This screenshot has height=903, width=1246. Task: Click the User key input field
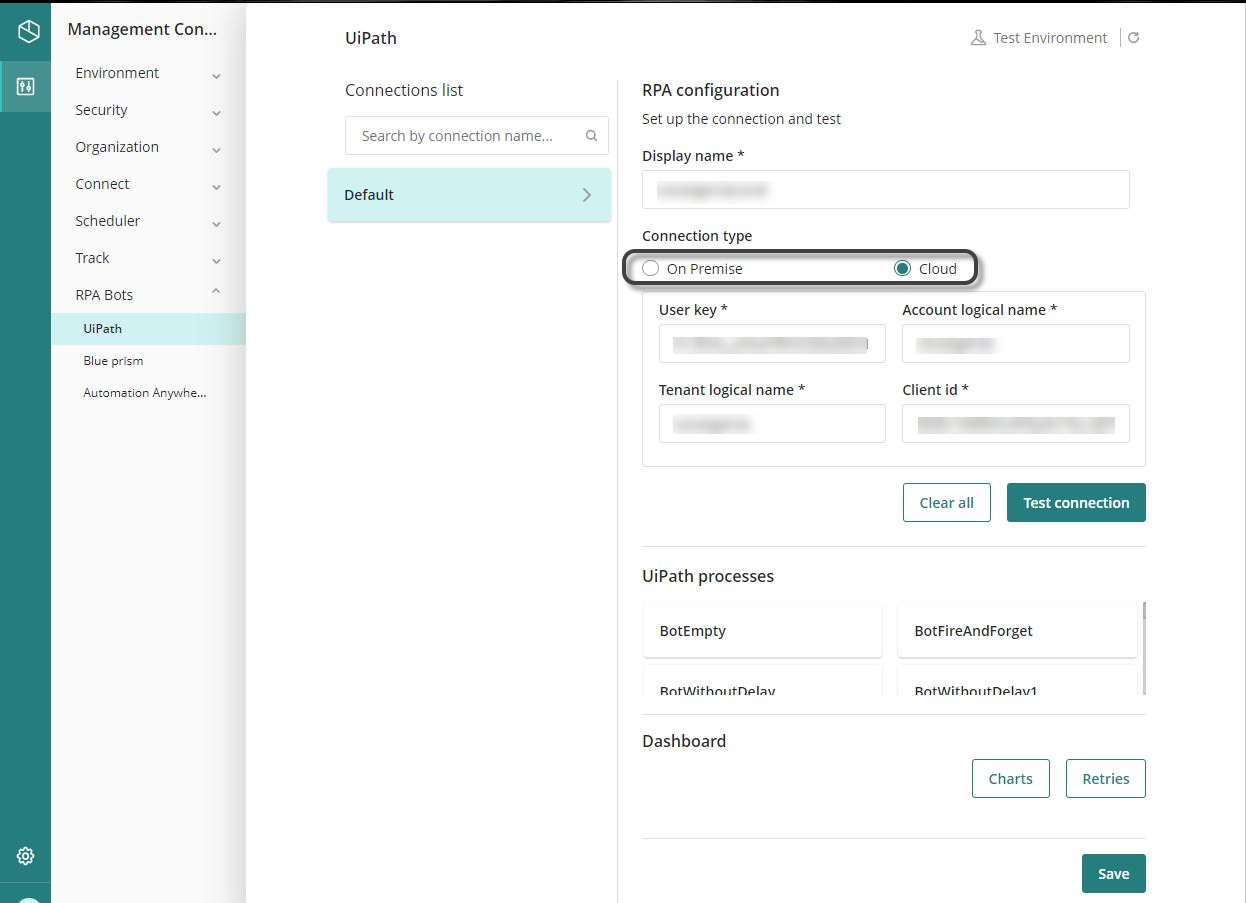point(772,343)
